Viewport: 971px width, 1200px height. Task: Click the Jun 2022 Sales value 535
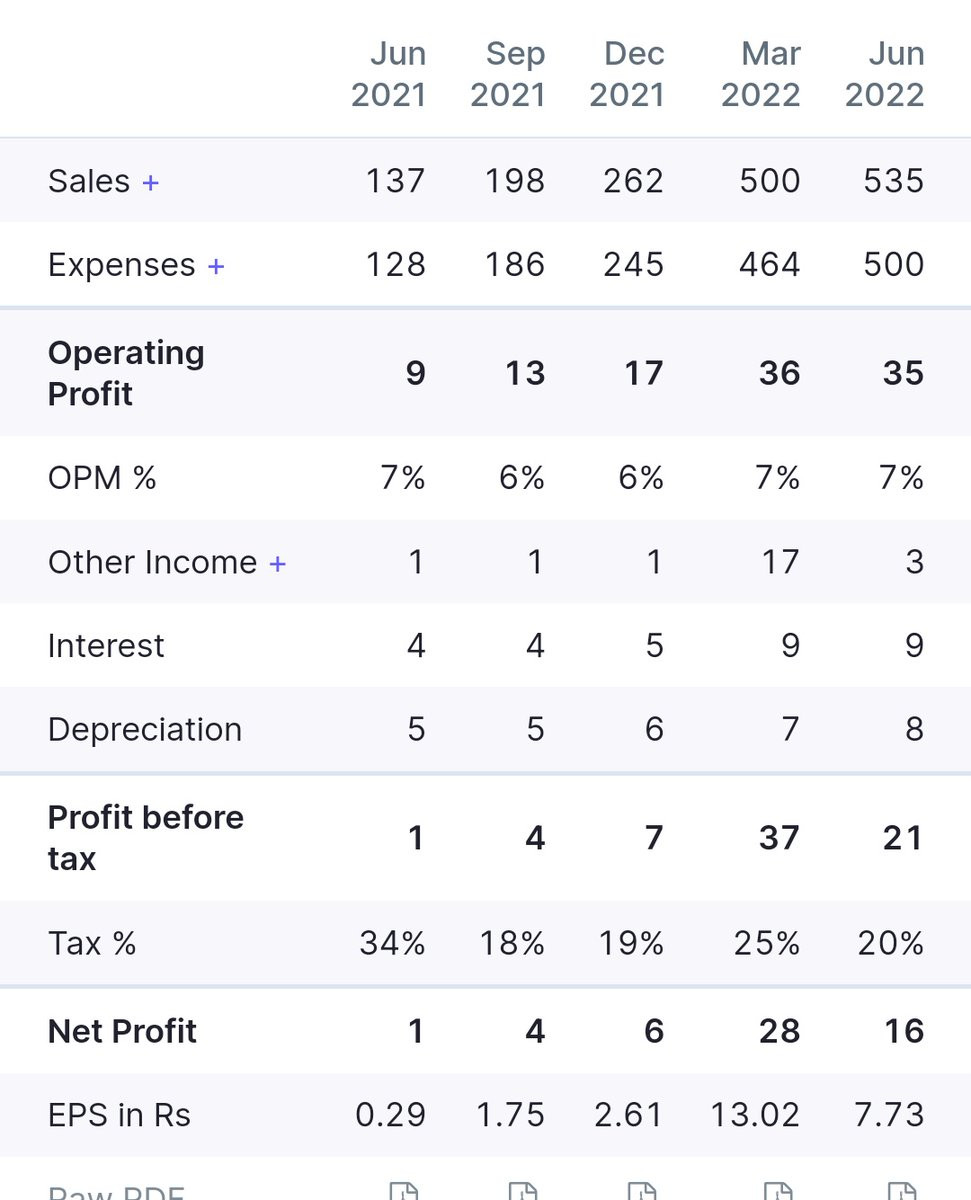894,181
